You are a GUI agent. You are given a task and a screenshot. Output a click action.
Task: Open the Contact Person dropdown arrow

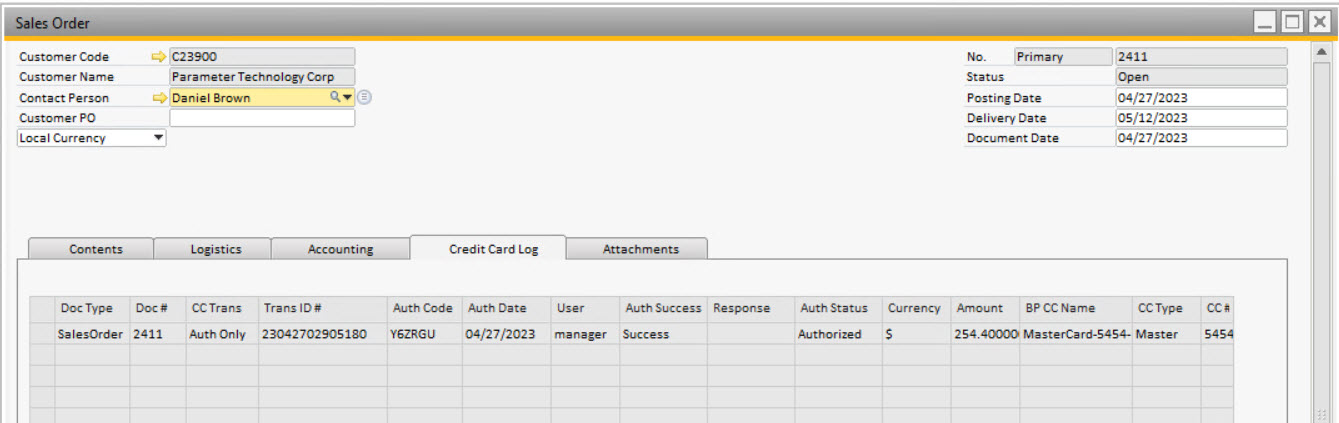tap(348, 97)
